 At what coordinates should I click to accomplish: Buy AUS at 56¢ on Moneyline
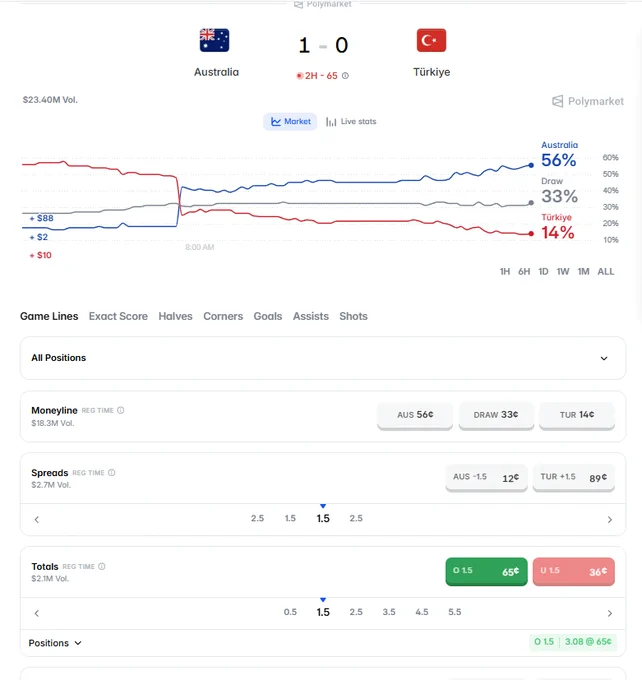coord(415,415)
